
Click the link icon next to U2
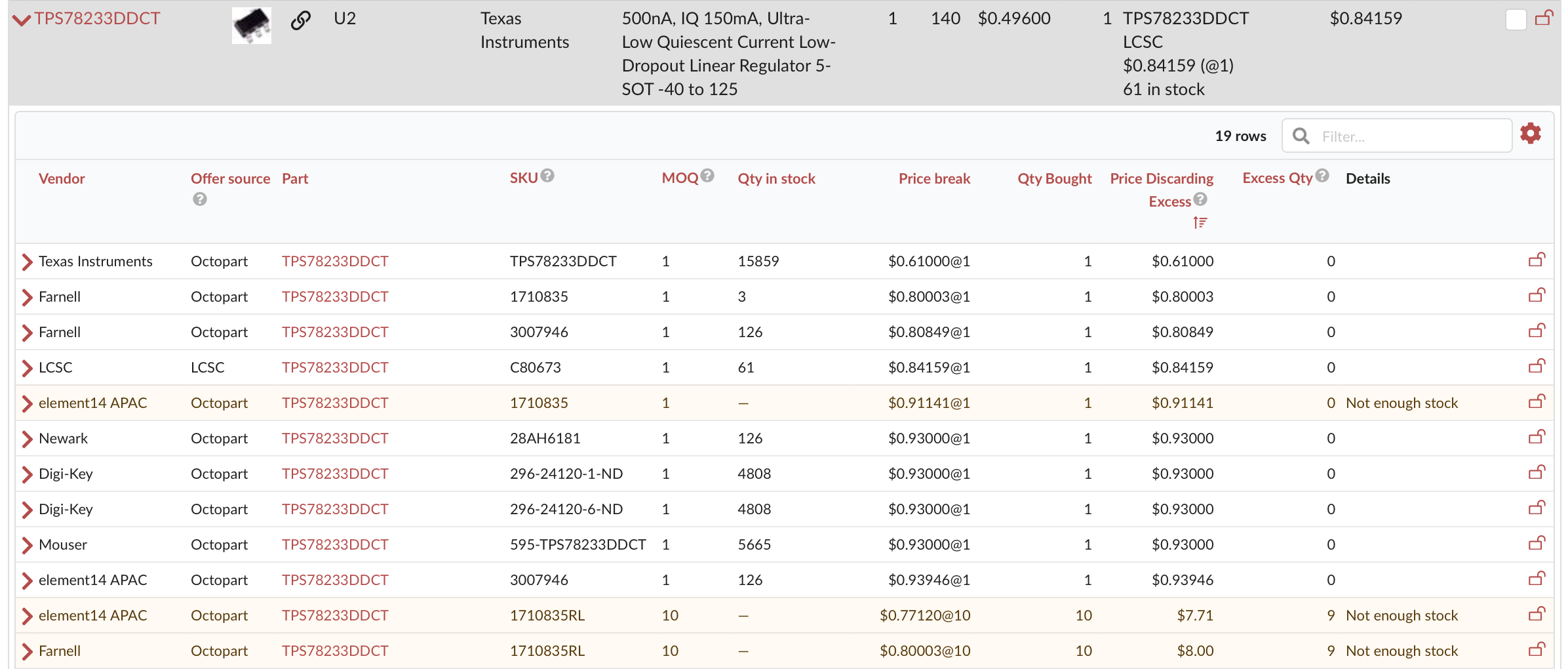pyautogui.click(x=300, y=20)
